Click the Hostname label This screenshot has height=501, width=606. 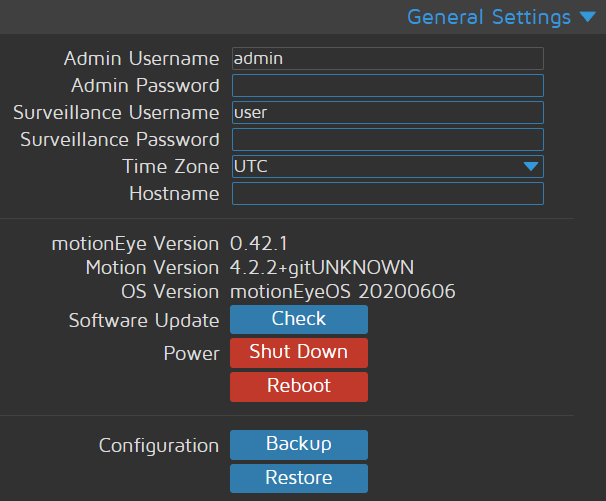coord(174,194)
